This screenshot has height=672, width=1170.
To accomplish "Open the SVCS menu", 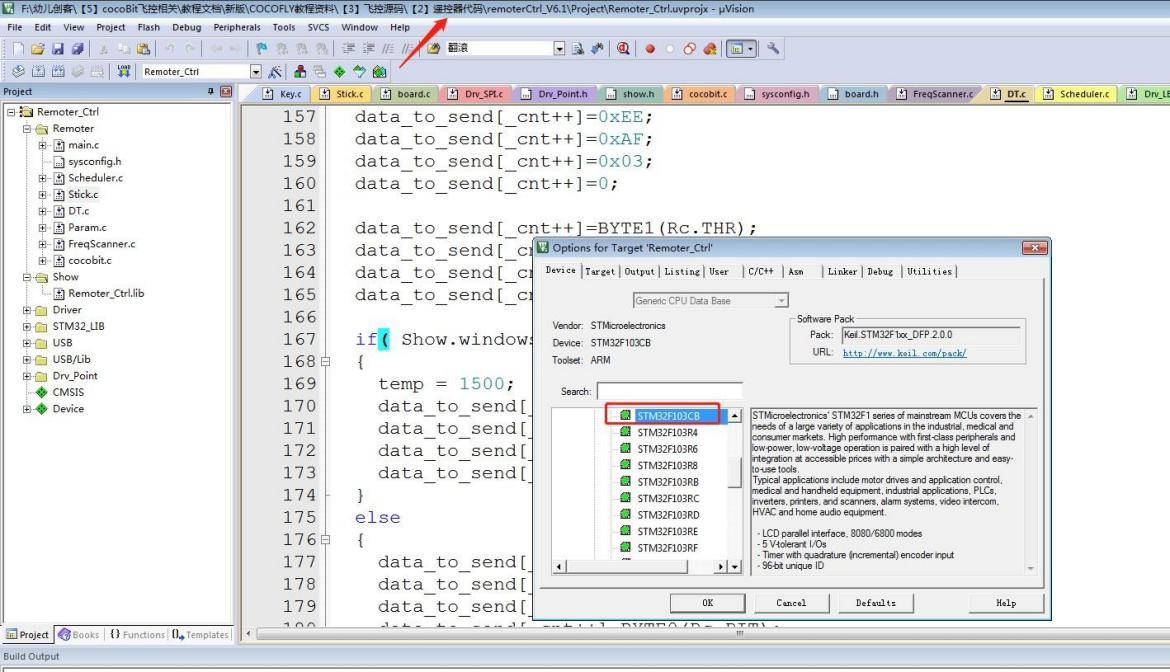I will coord(318,28).
